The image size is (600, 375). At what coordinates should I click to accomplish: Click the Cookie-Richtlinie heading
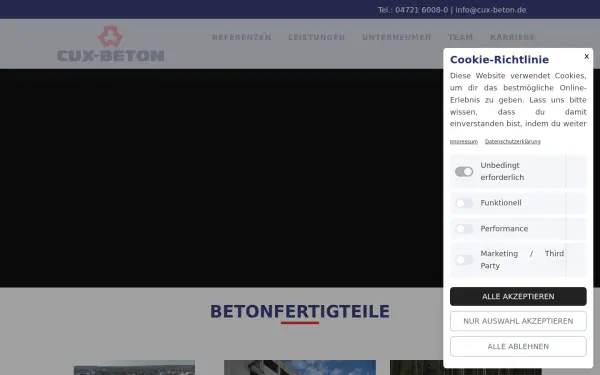pos(499,60)
